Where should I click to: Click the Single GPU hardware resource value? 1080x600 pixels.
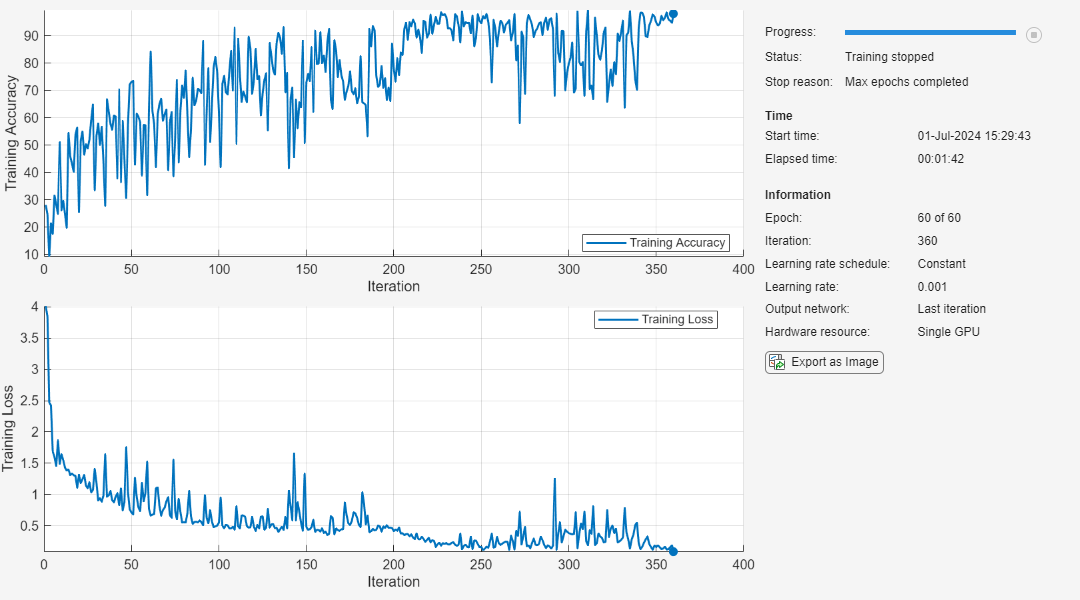pos(948,332)
